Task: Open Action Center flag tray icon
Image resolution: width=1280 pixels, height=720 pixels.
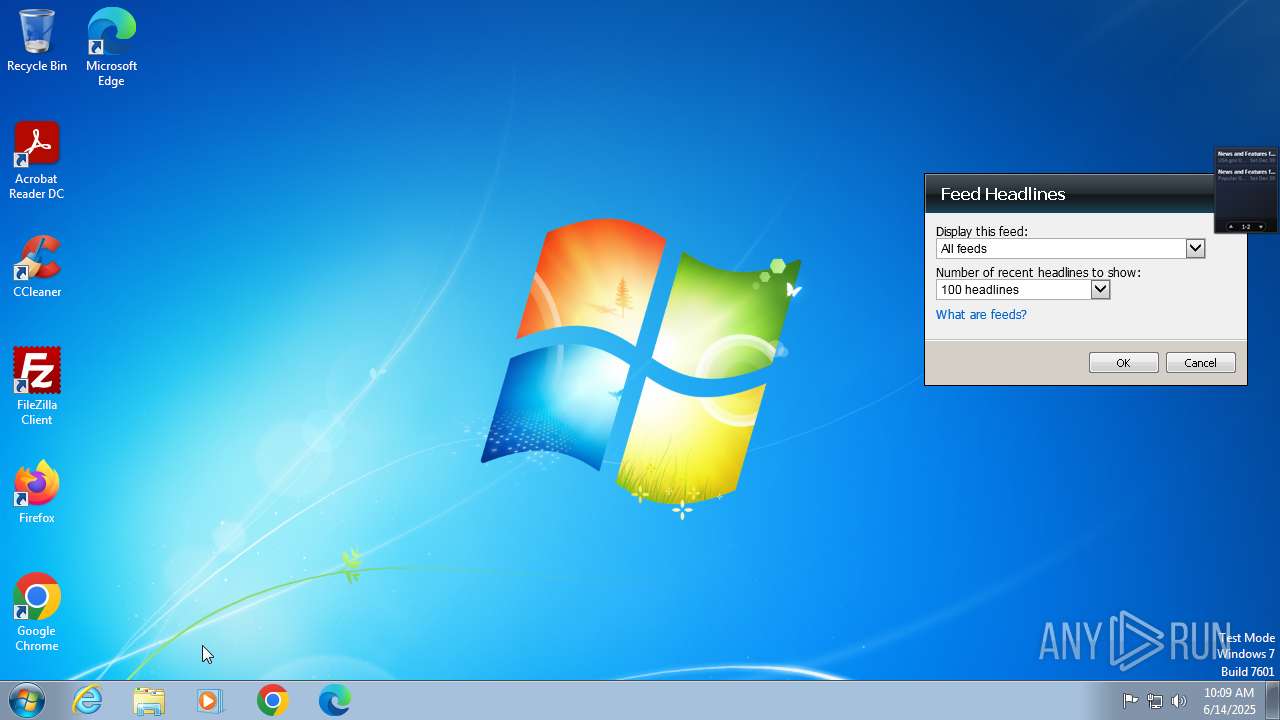Action: [1130, 701]
